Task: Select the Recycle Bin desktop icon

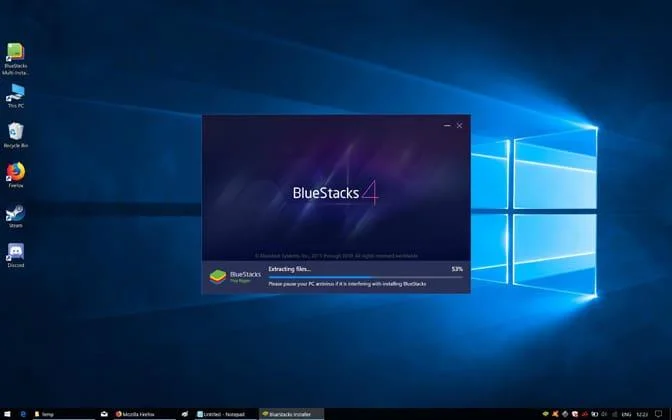Action: [x=15, y=135]
